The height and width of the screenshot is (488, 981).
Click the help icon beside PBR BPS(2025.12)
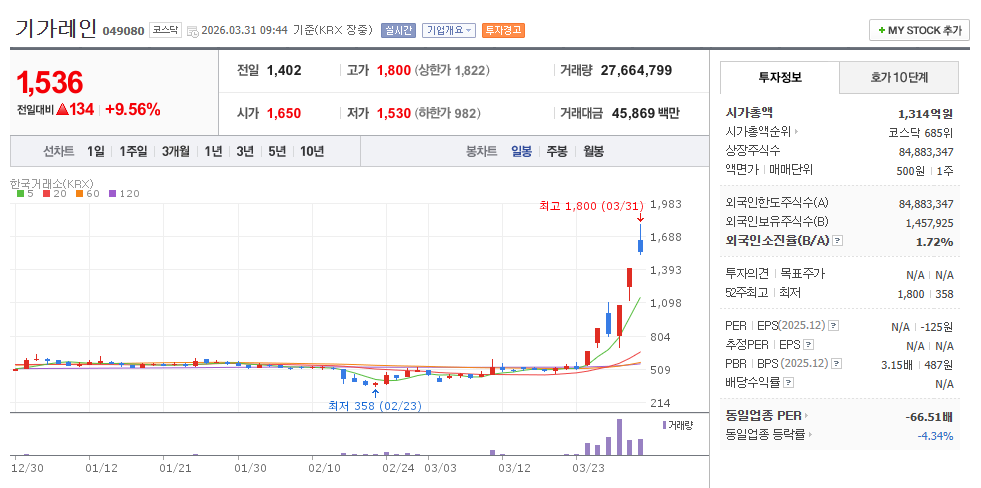[x=837, y=363]
